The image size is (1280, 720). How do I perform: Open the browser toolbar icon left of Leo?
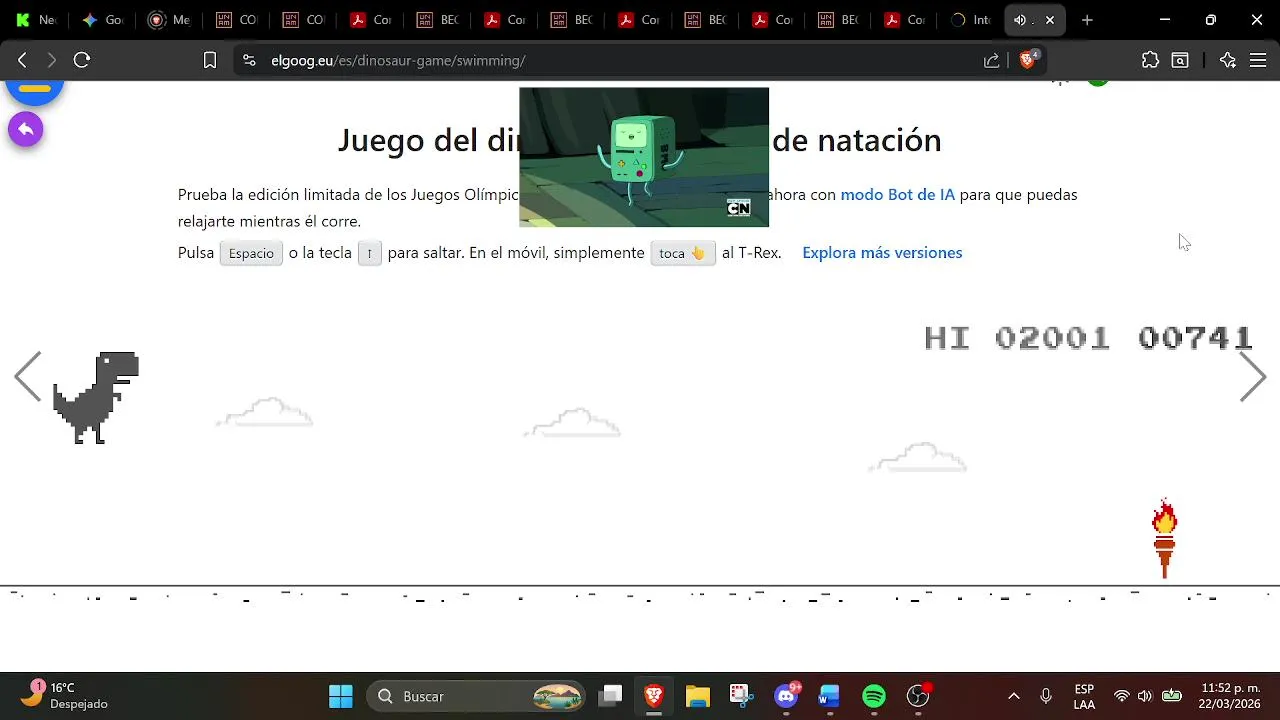click(x=1180, y=61)
